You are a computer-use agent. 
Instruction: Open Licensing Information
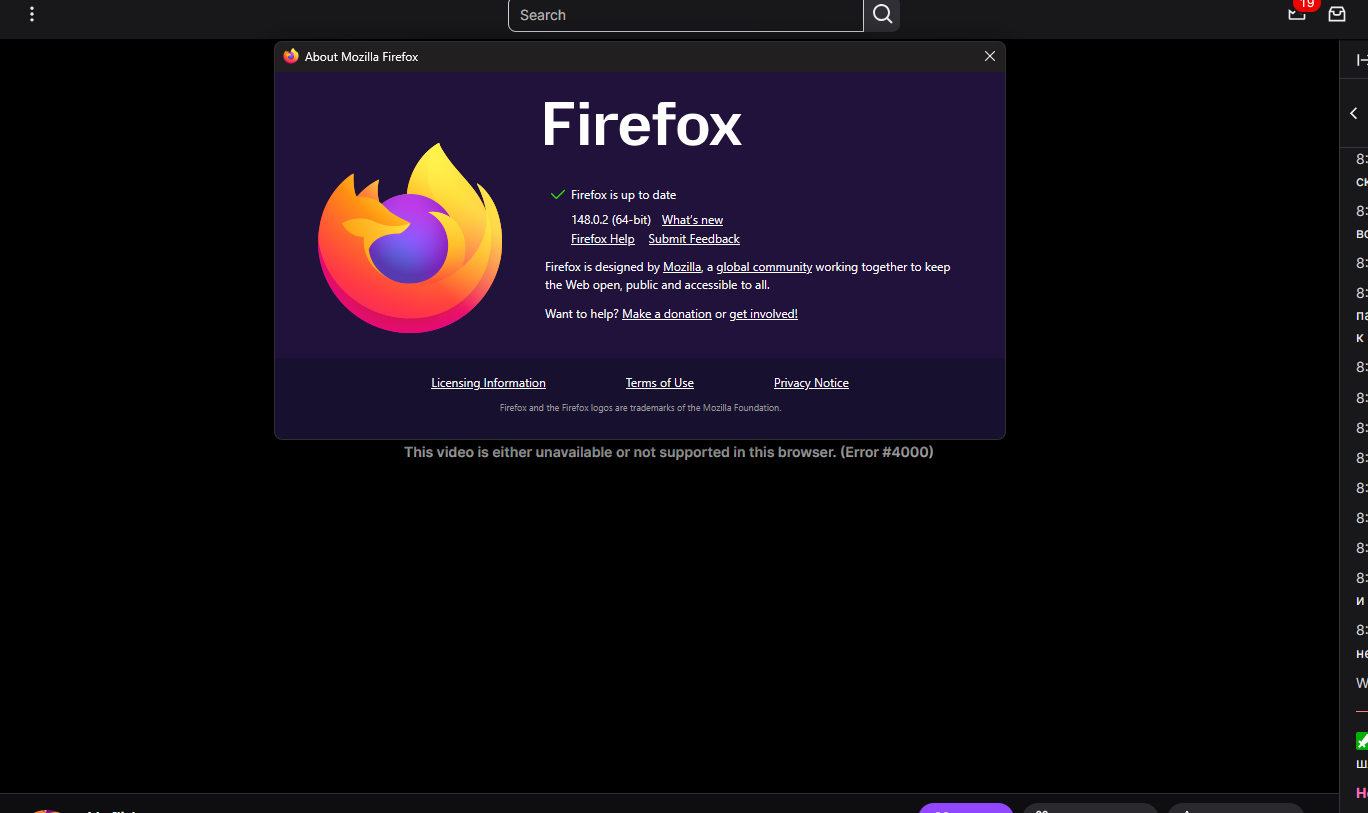(488, 383)
